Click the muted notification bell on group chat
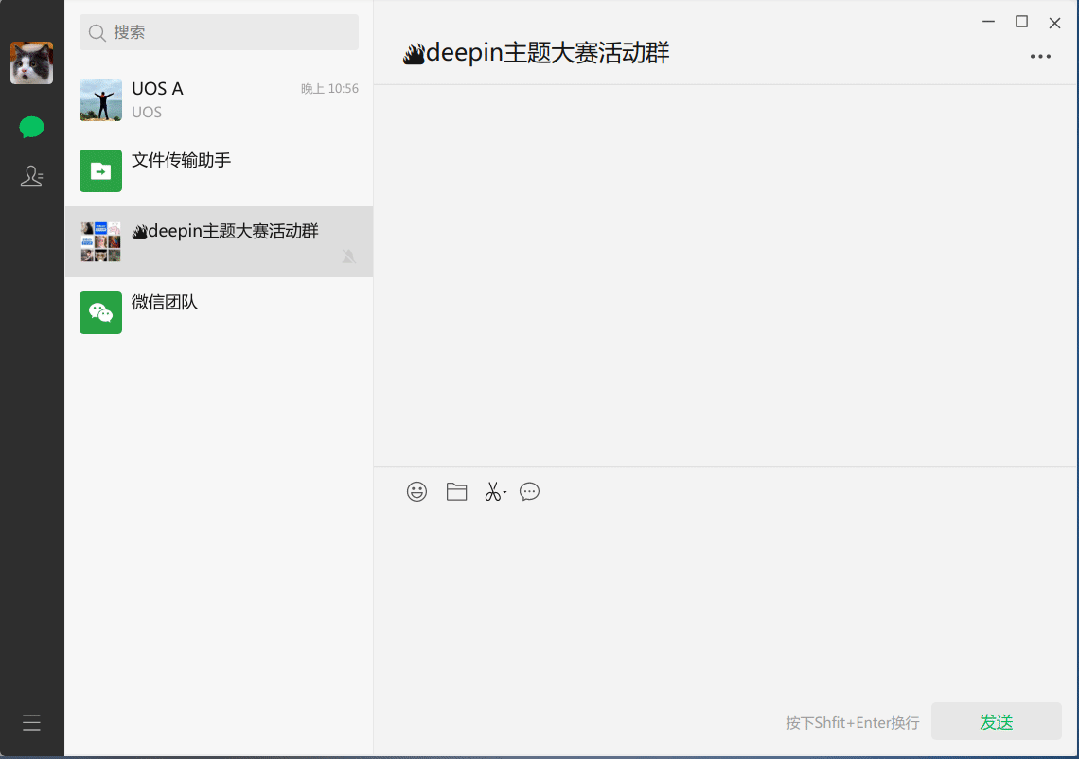 pos(348,257)
